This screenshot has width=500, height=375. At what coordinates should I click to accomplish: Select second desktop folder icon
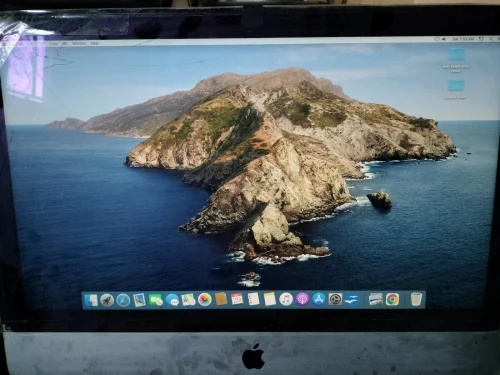pyautogui.click(x=456, y=86)
